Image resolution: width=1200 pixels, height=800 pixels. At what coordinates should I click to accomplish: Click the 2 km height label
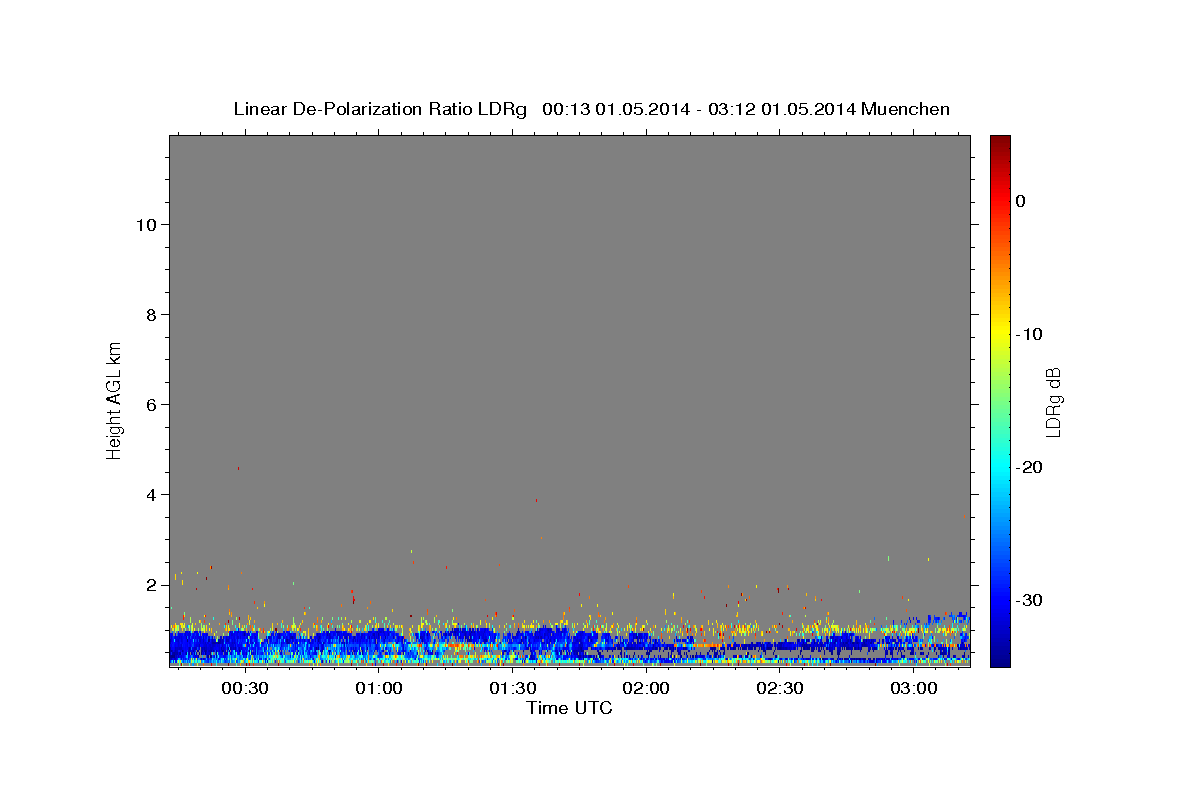pyautogui.click(x=150, y=584)
